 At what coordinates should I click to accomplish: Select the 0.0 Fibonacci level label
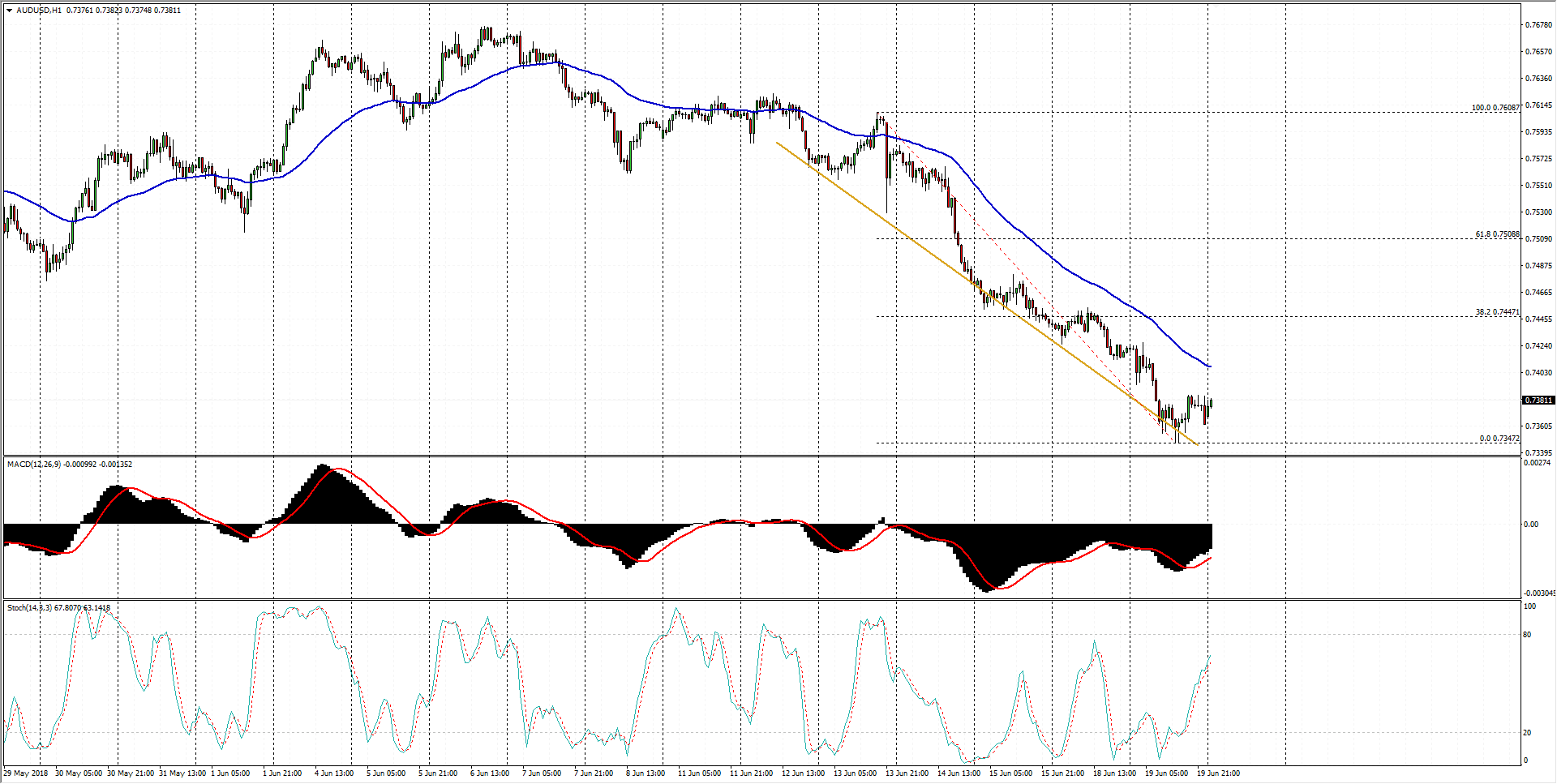[x=1499, y=439]
